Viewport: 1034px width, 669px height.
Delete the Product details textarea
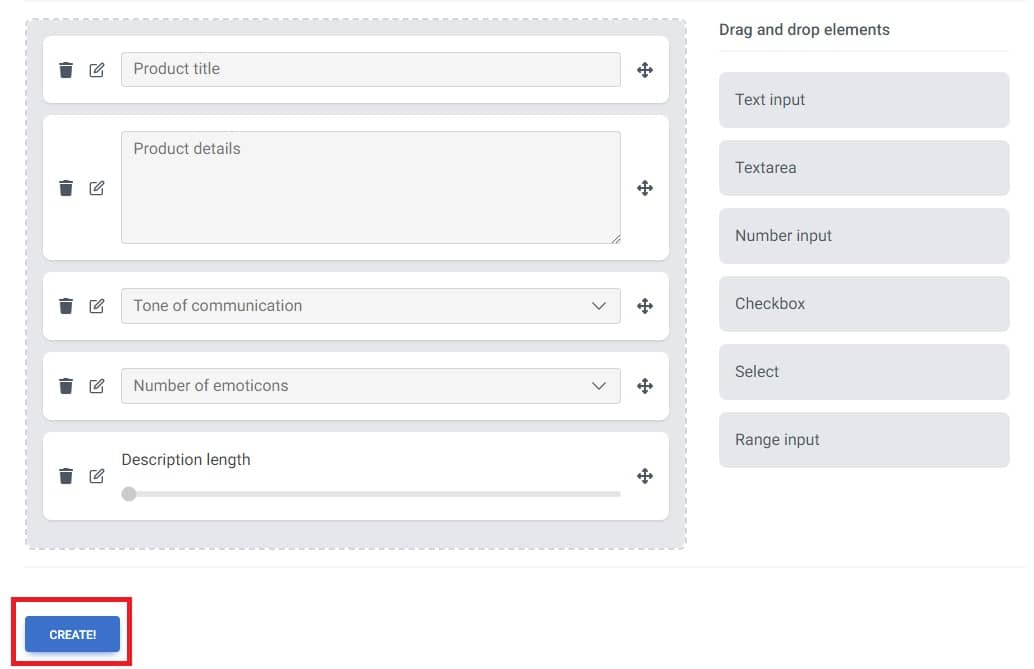pyautogui.click(x=66, y=188)
